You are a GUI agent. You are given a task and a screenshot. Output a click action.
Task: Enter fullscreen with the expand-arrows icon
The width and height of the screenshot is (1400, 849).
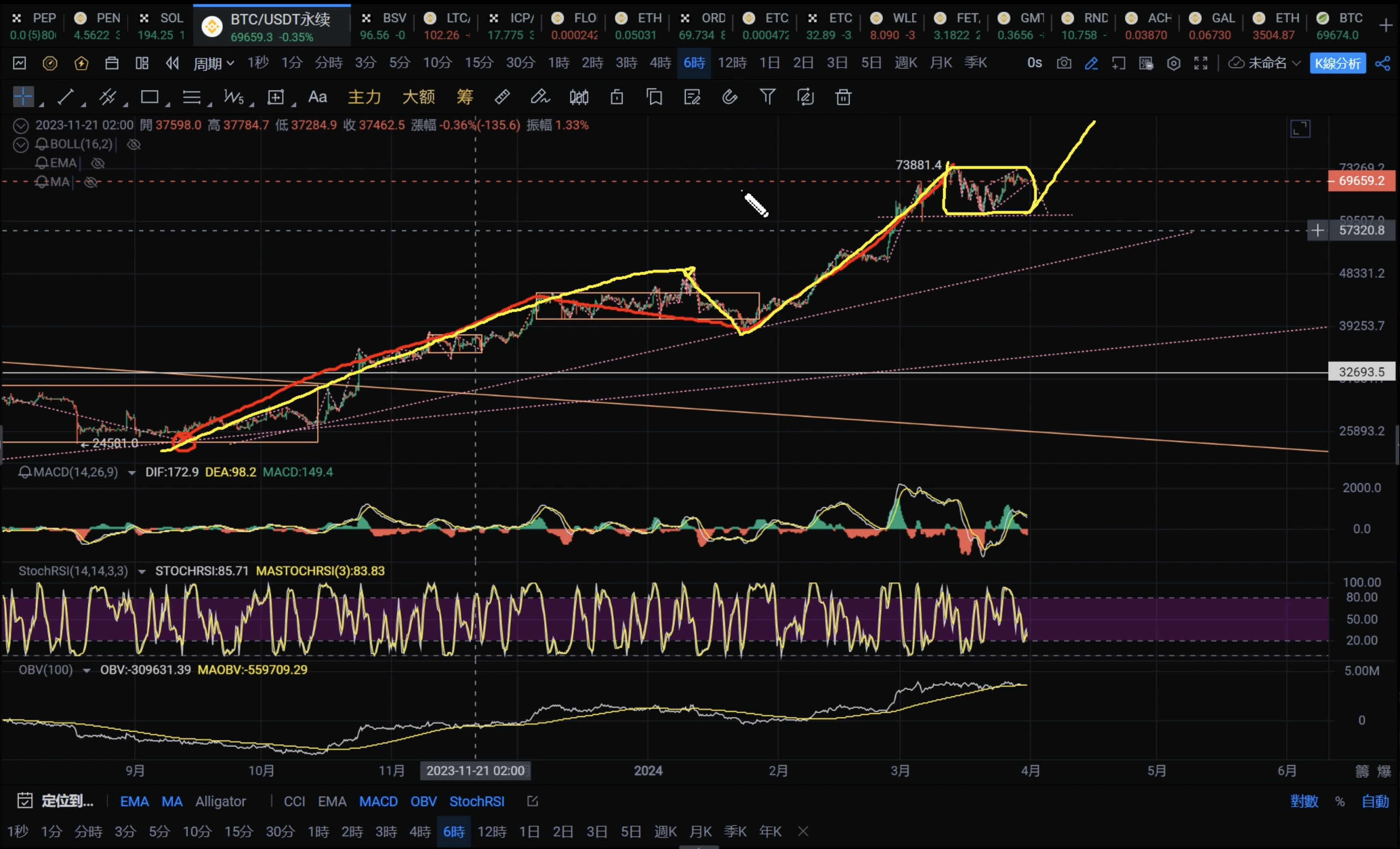(1201, 63)
